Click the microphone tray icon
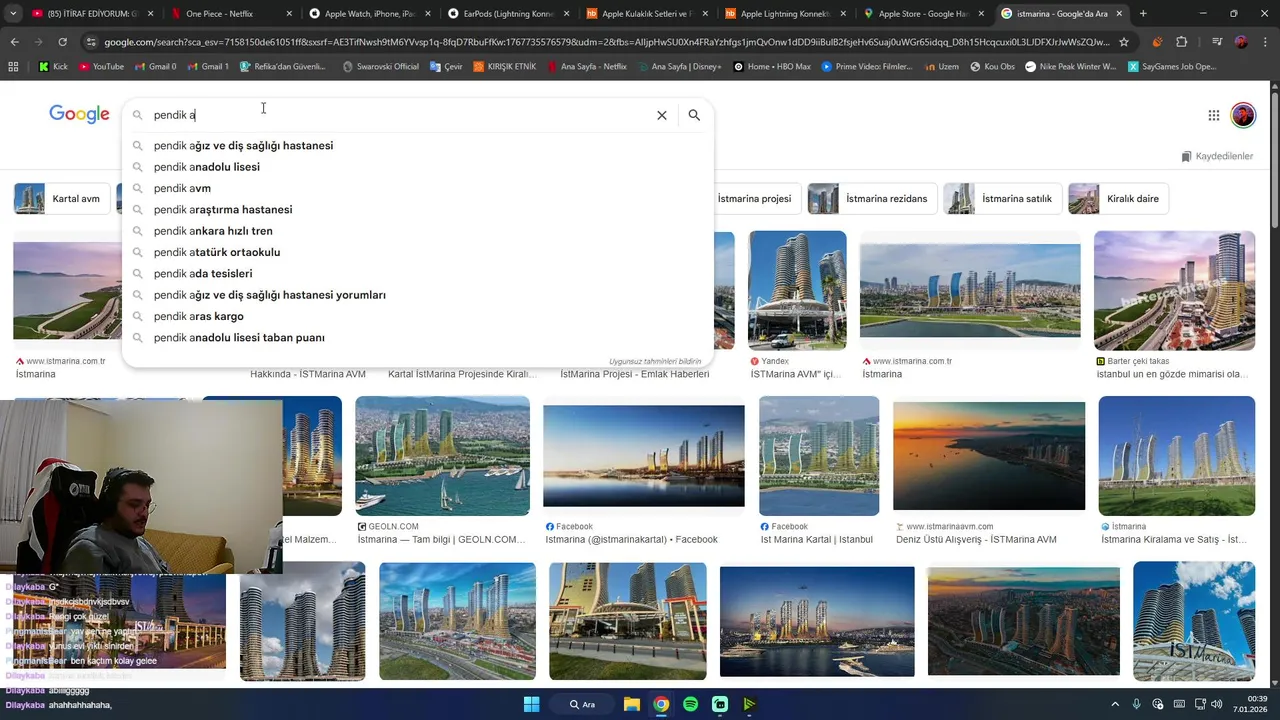1280x720 pixels. [x=1139, y=704]
